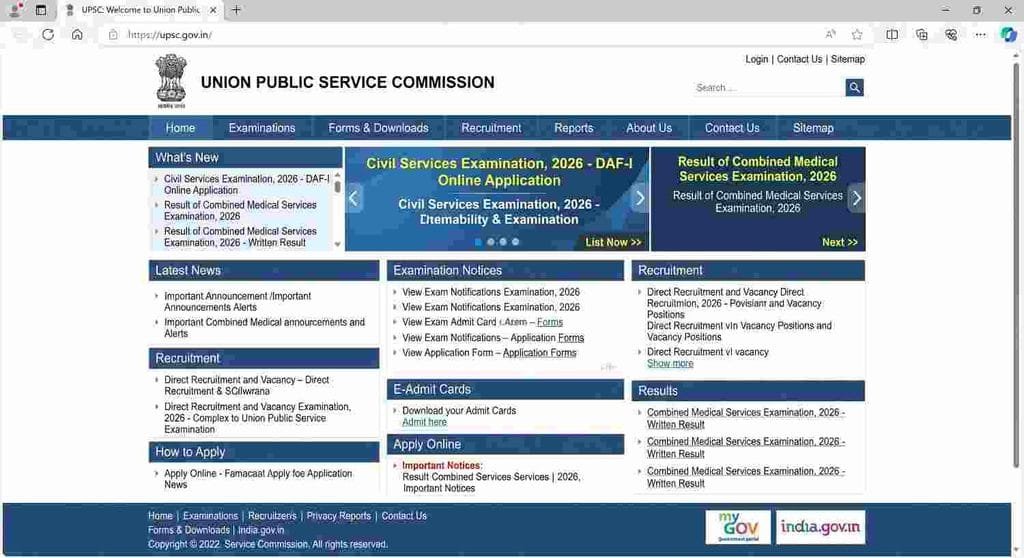Open View Application Form – Application Forms
The width and height of the screenshot is (1024, 558).
(489, 353)
